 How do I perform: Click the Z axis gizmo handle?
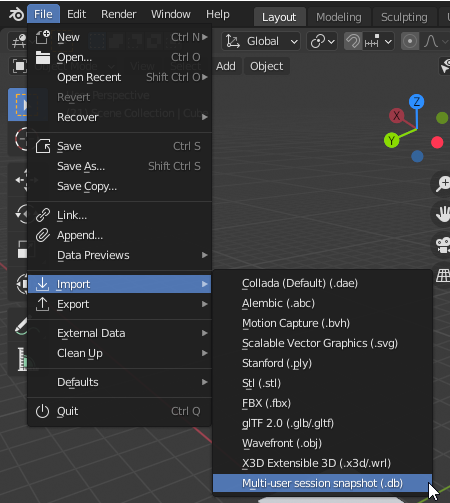(x=417, y=102)
